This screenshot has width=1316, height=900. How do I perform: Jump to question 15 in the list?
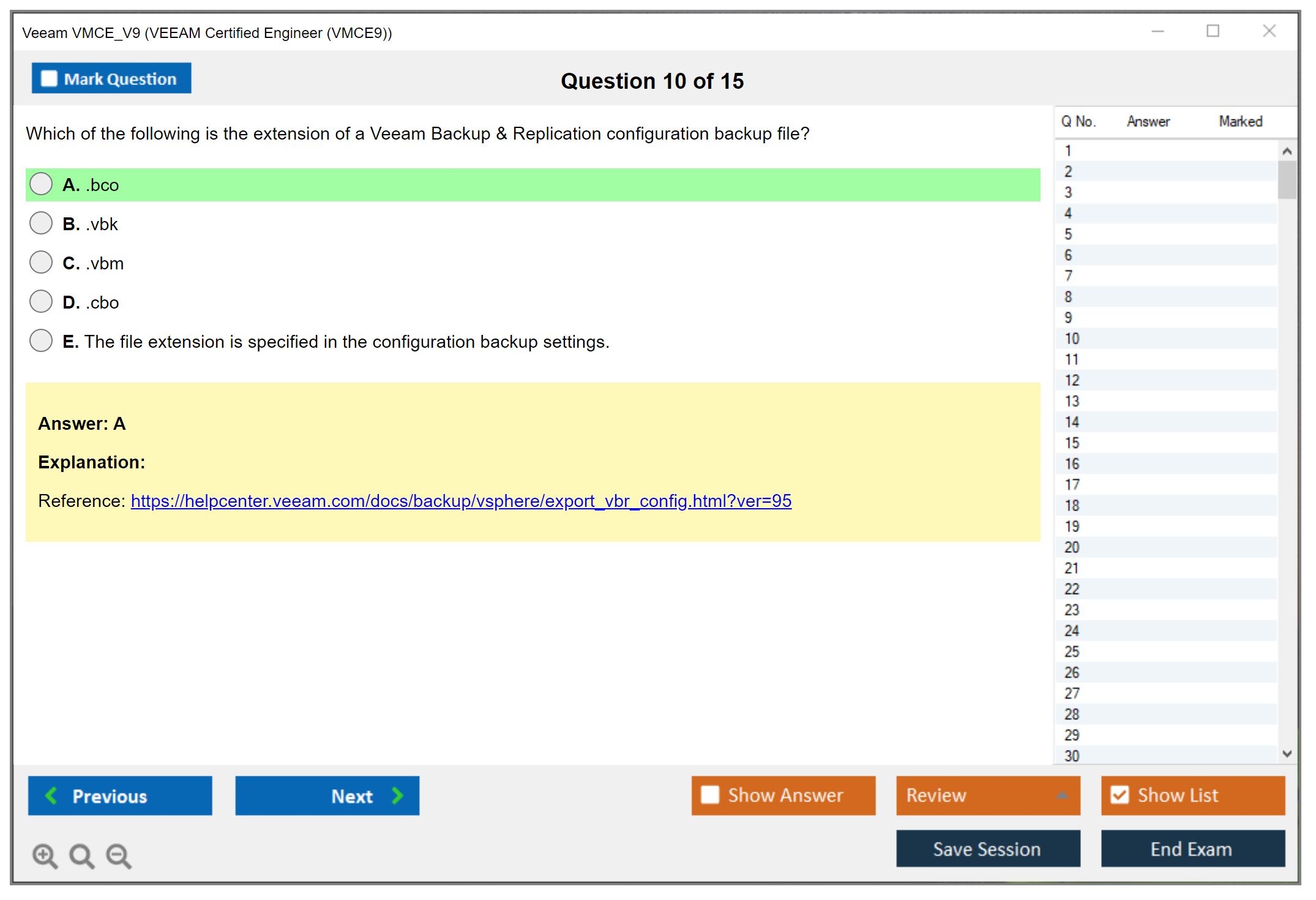coord(1072,443)
